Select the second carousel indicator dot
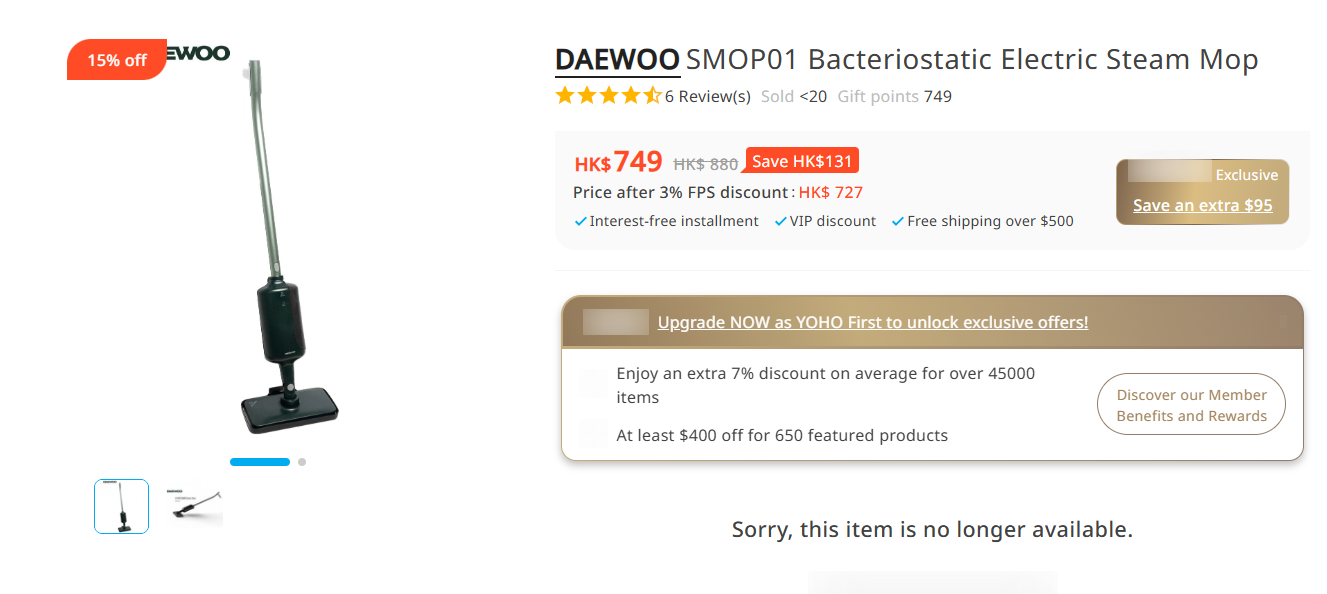The image size is (1327, 594). (302, 462)
